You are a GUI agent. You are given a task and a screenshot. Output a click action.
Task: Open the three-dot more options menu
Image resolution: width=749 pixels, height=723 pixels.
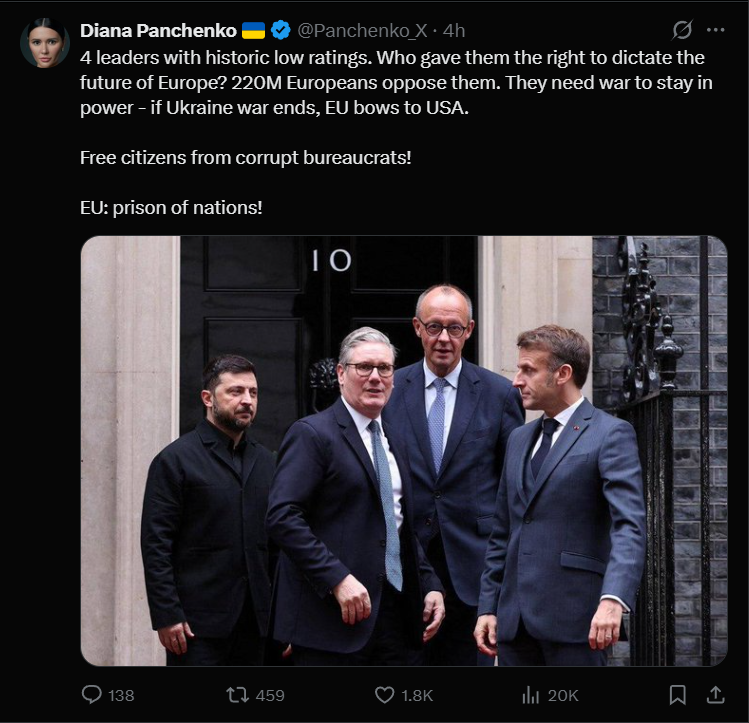pyautogui.click(x=715, y=30)
